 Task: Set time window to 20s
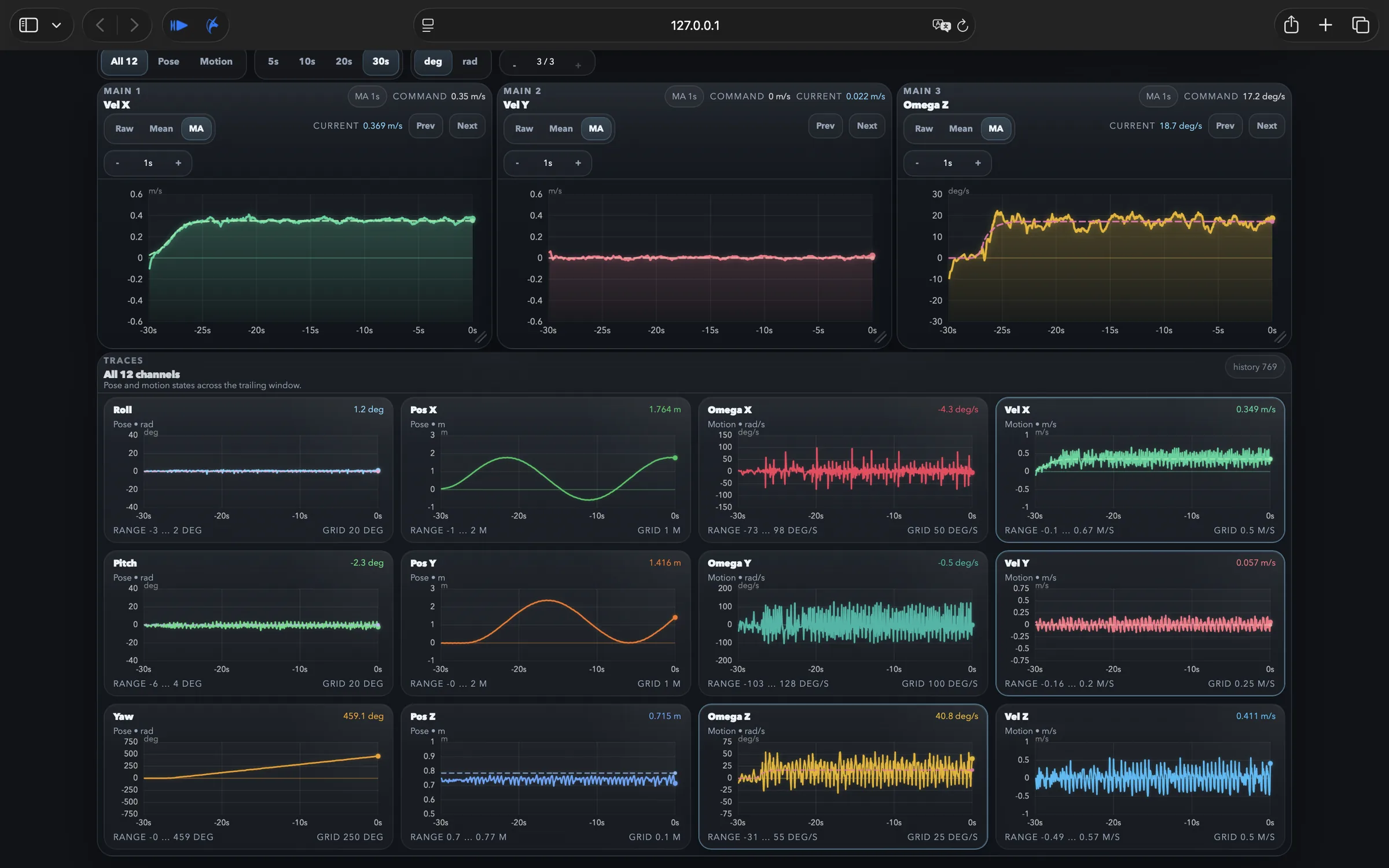tap(344, 61)
